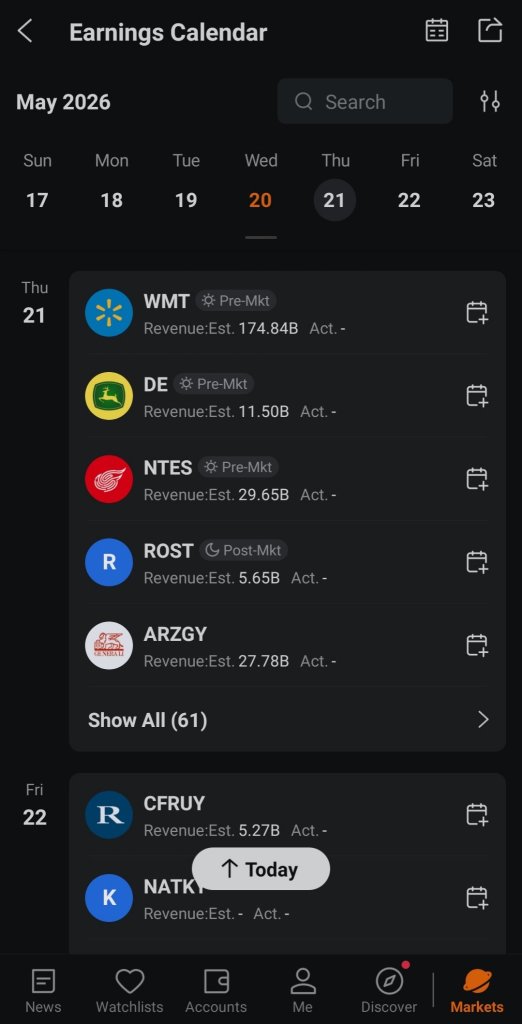Focus the Search input field
522x1024 pixels.
coord(365,101)
